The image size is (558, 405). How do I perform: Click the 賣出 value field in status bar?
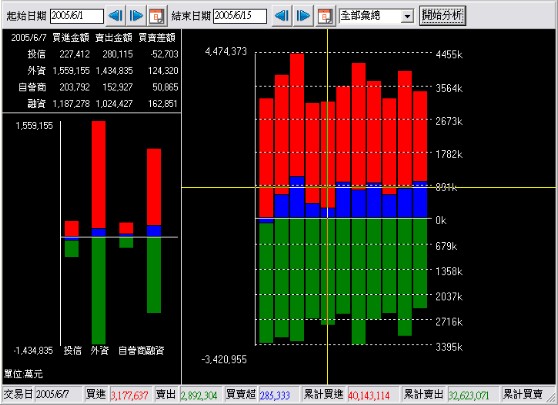(x=200, y=395)
